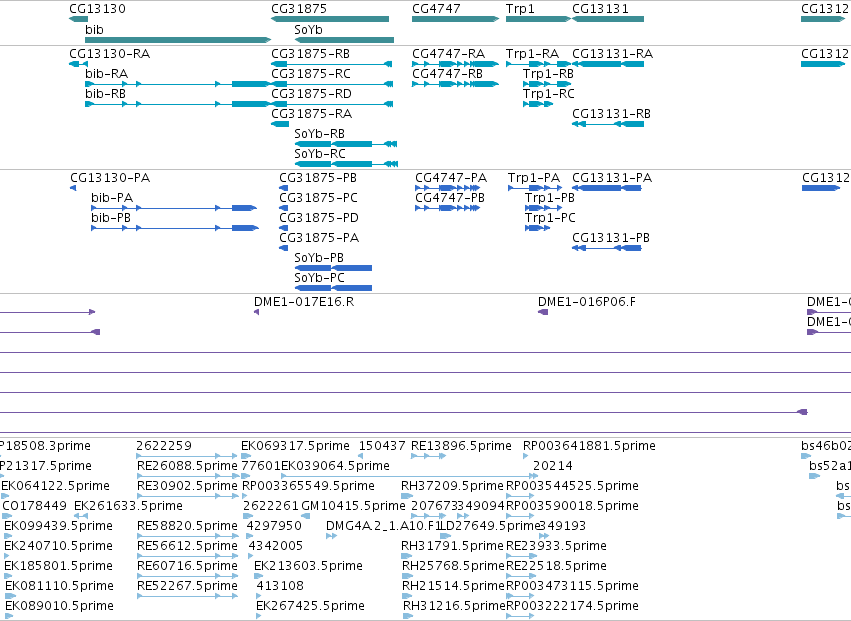Click transcript label bib-RB
Screen dimensions: 851x621
coord(105,94)
